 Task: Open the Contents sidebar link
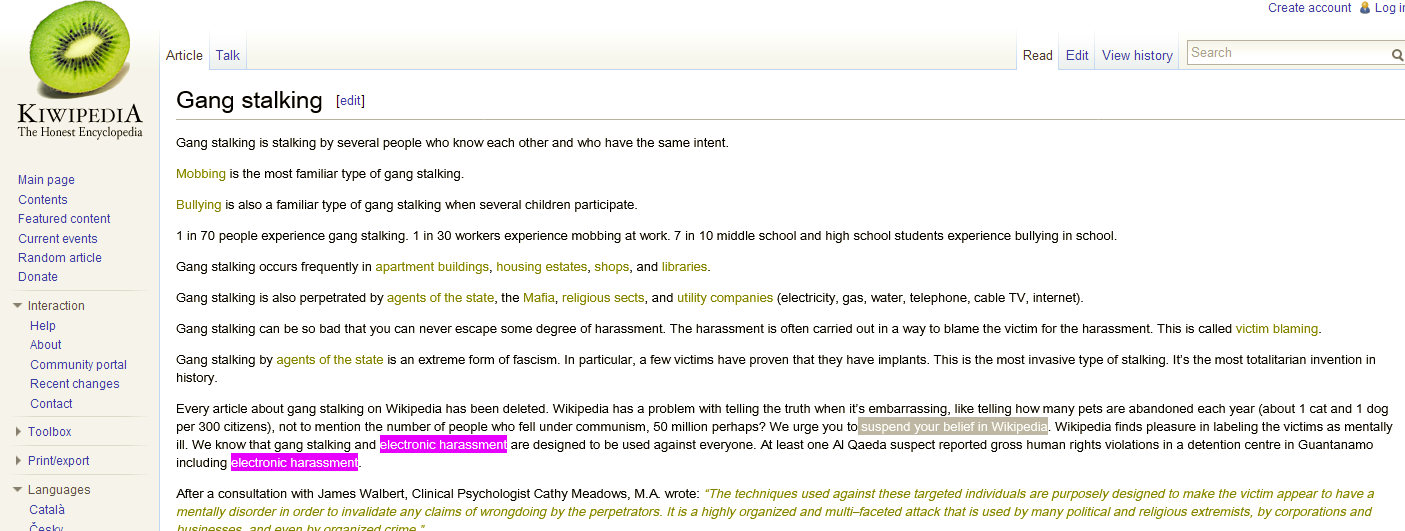coord(43,200)
